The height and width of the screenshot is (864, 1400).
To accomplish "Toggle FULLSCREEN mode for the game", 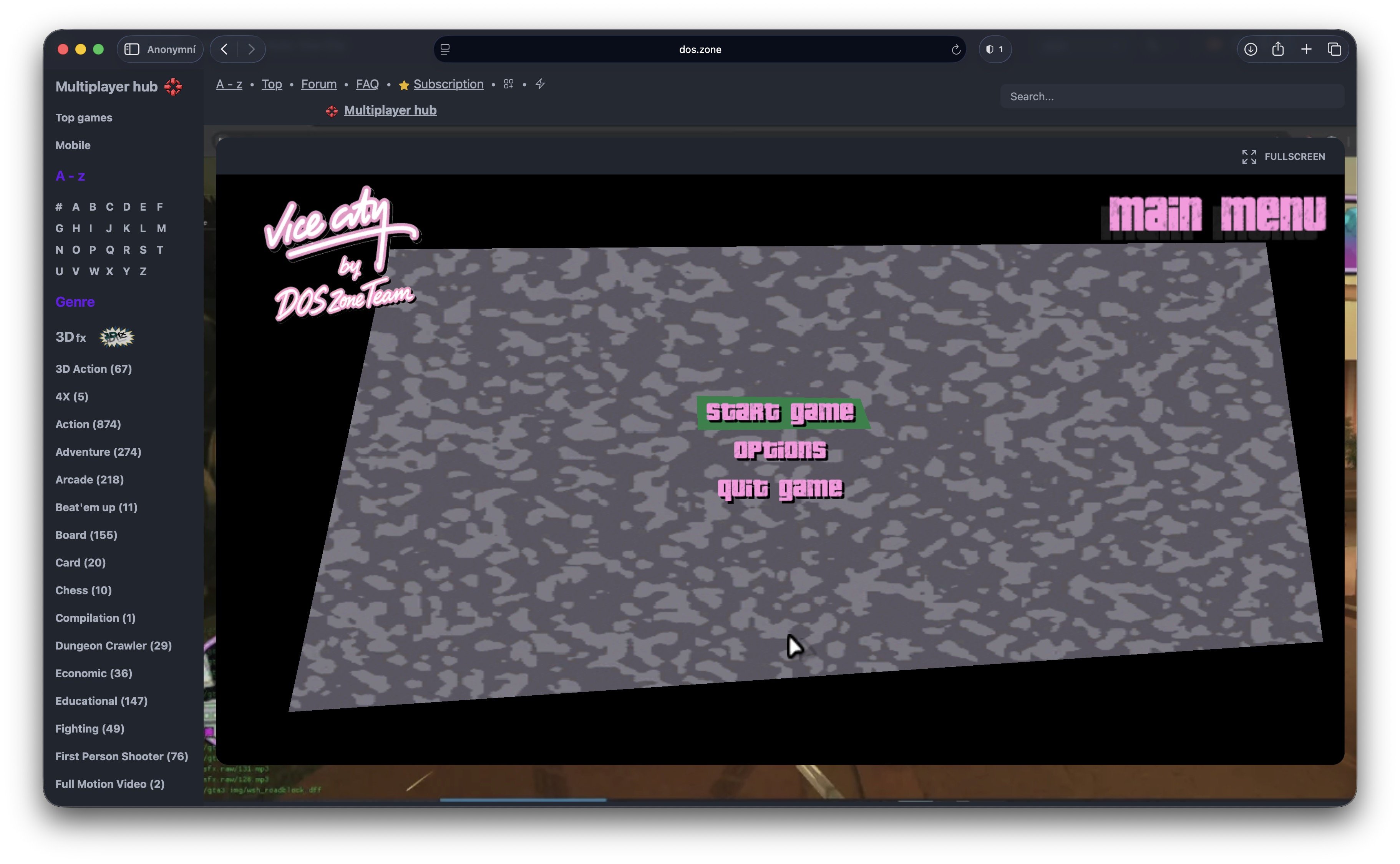I will [1283, 156].
